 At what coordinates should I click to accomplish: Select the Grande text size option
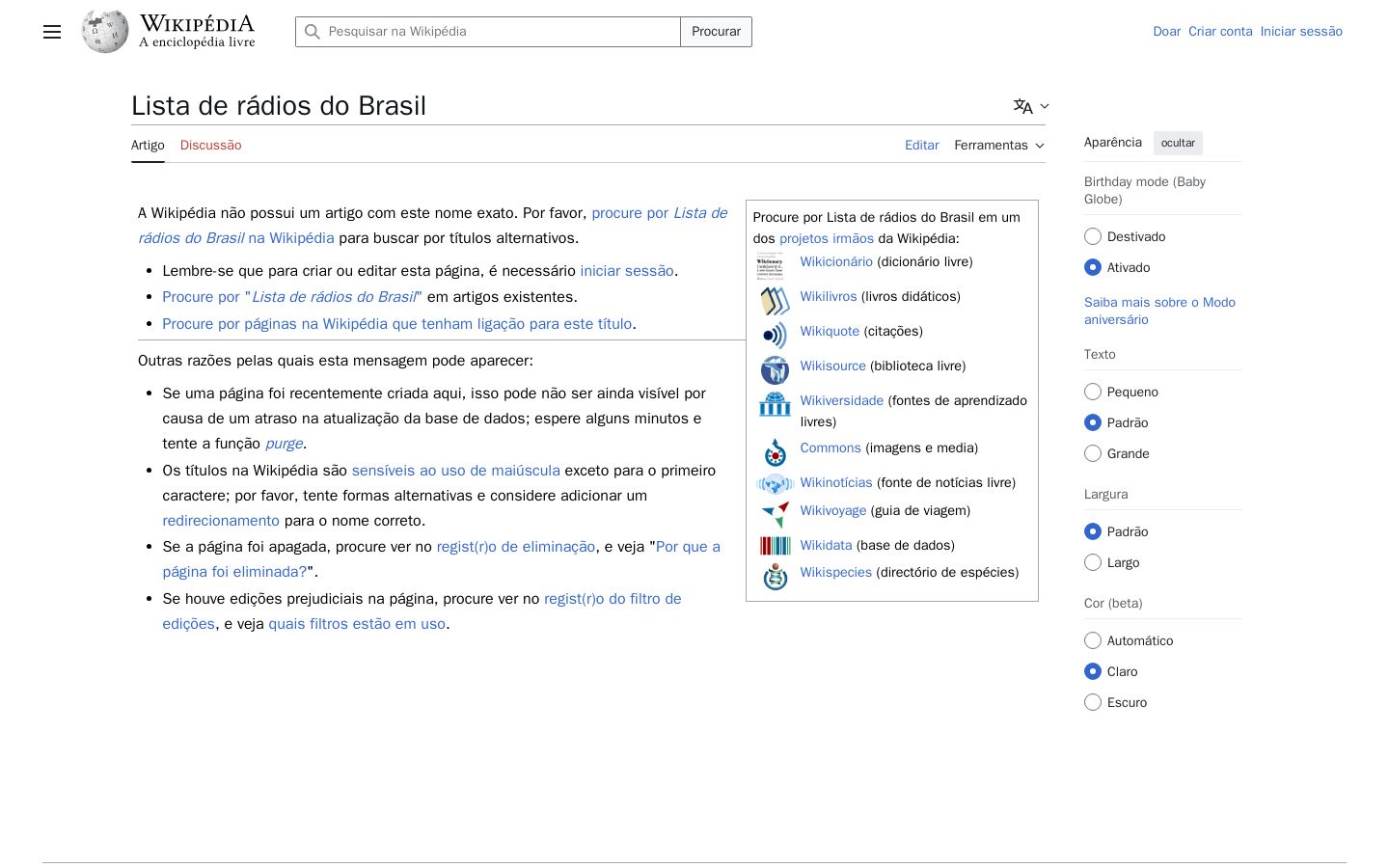click(x=1093, y=453)
